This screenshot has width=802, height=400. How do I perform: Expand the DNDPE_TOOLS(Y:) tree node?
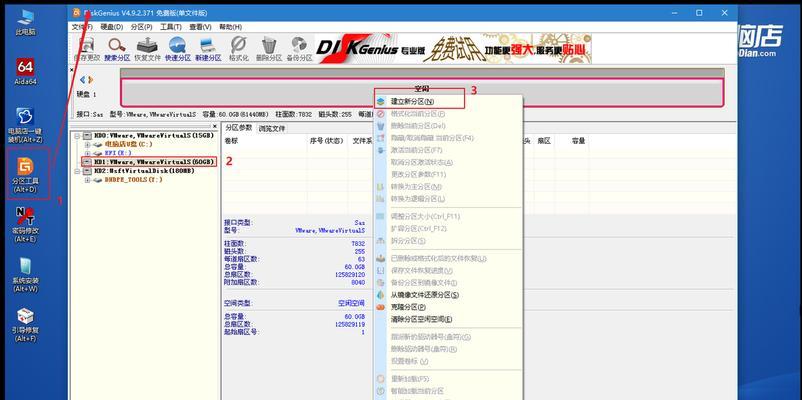point(87,180)
